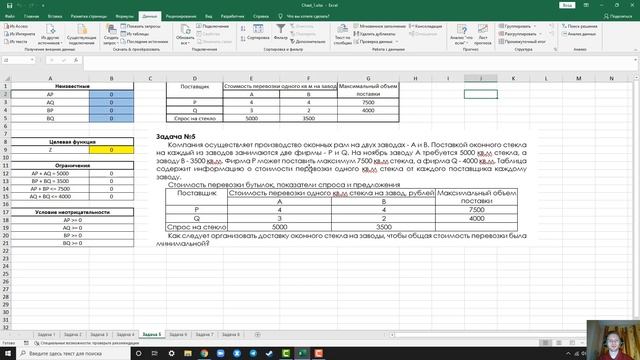This screenshot has height=360, width=640.
Task: Open 'Обновить все' dropdown
Action: click(x=185, y=34)
